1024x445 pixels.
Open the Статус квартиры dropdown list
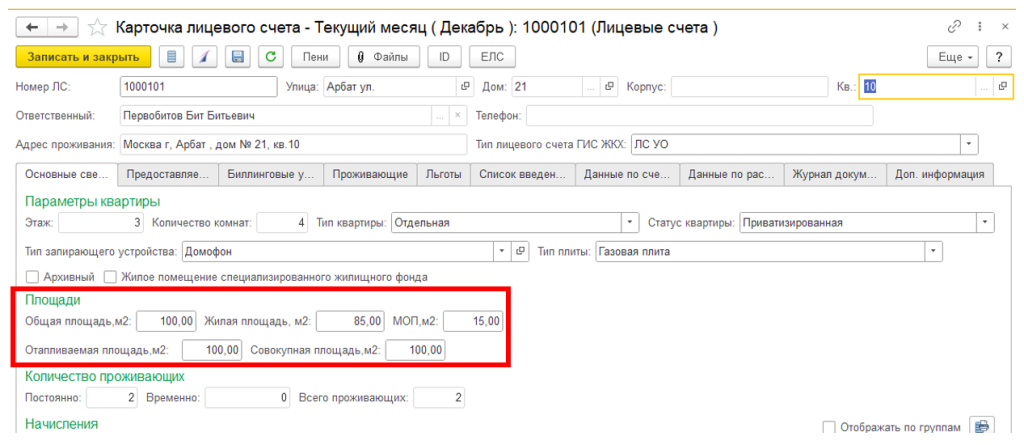[985, 222]
